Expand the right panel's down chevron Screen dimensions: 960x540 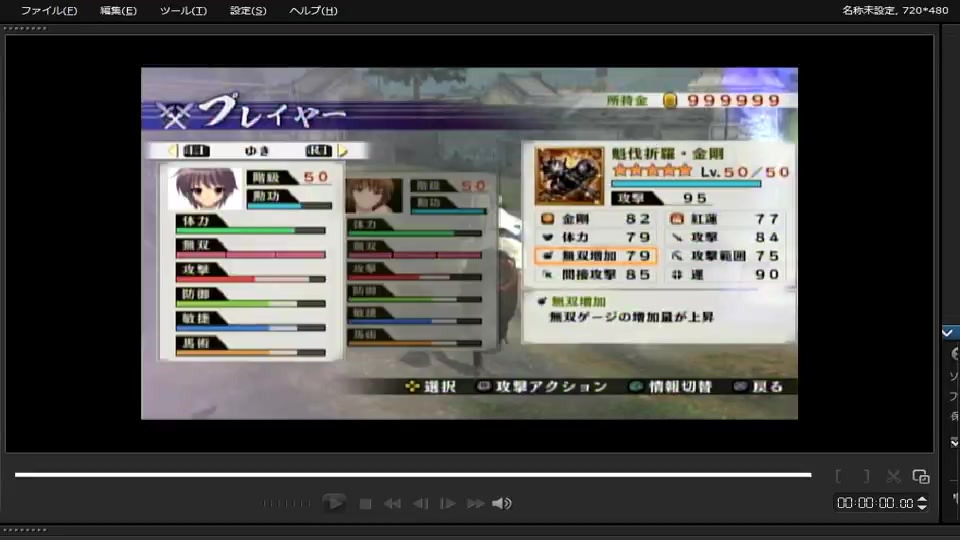pyautogui.click(x=954, y=442)
